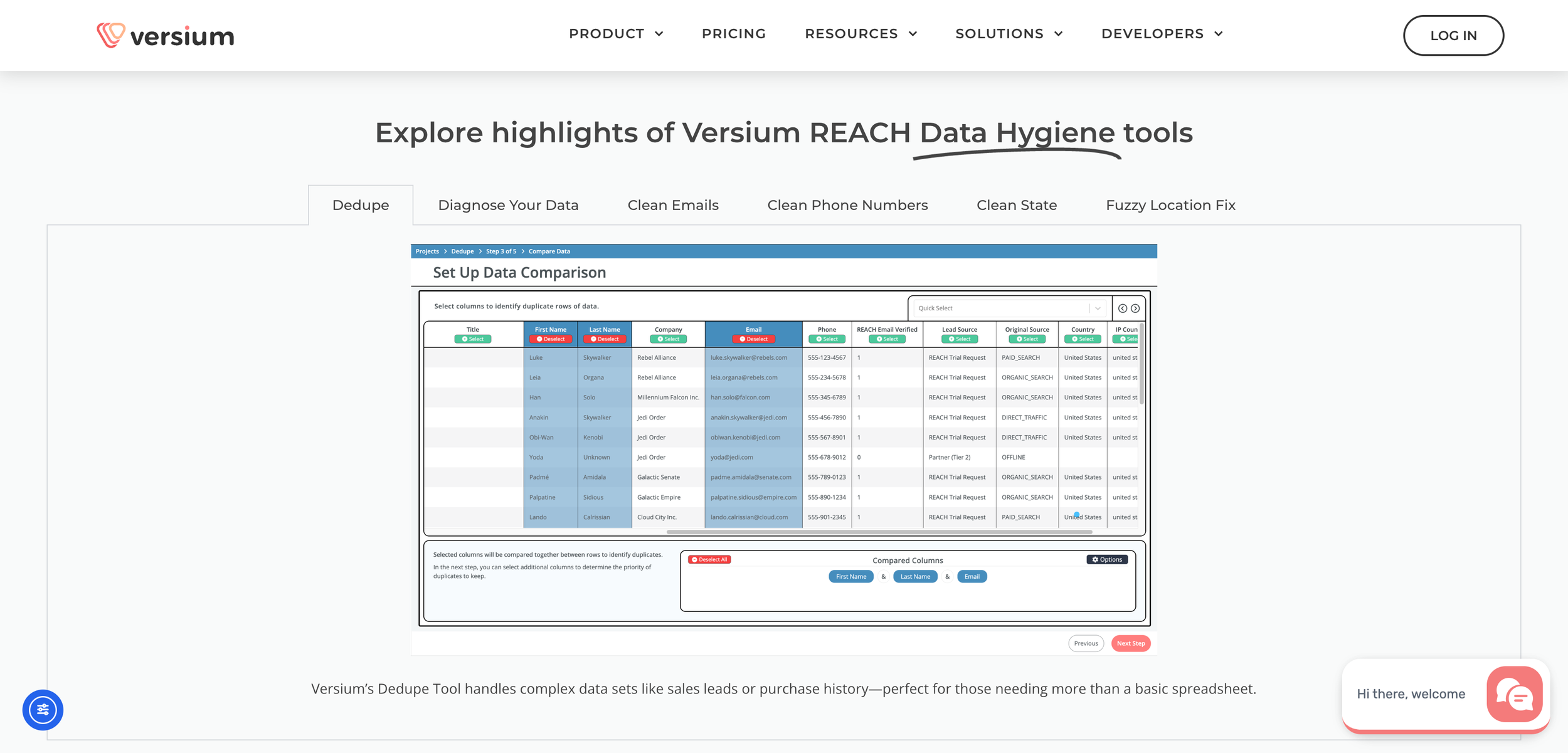Switch to the Fuzzy Location Fix tab
Screen dimensions: 1568x753
coord(1170,205)
